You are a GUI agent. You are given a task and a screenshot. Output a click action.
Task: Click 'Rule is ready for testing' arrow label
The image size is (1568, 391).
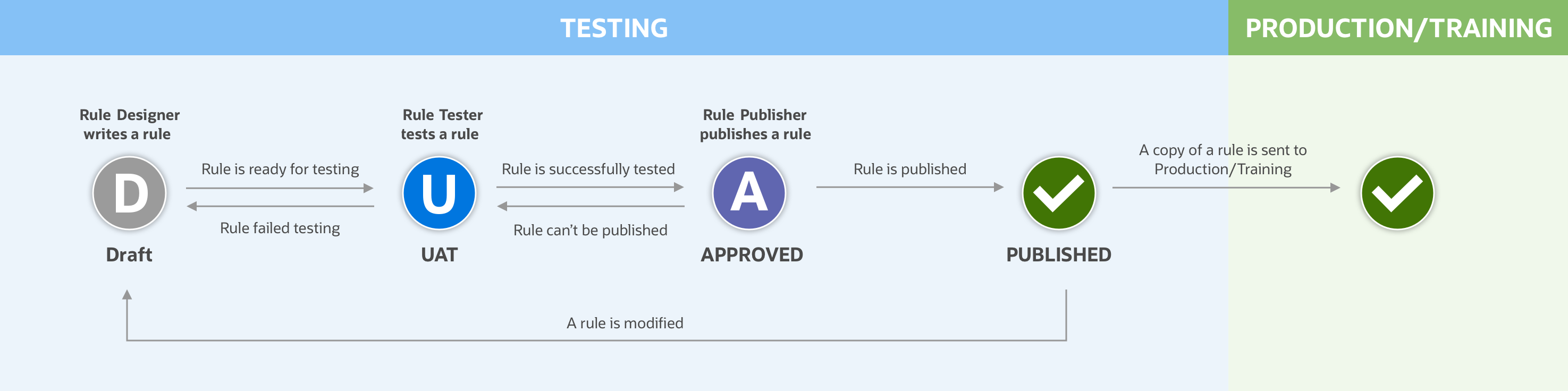(280, 169)
